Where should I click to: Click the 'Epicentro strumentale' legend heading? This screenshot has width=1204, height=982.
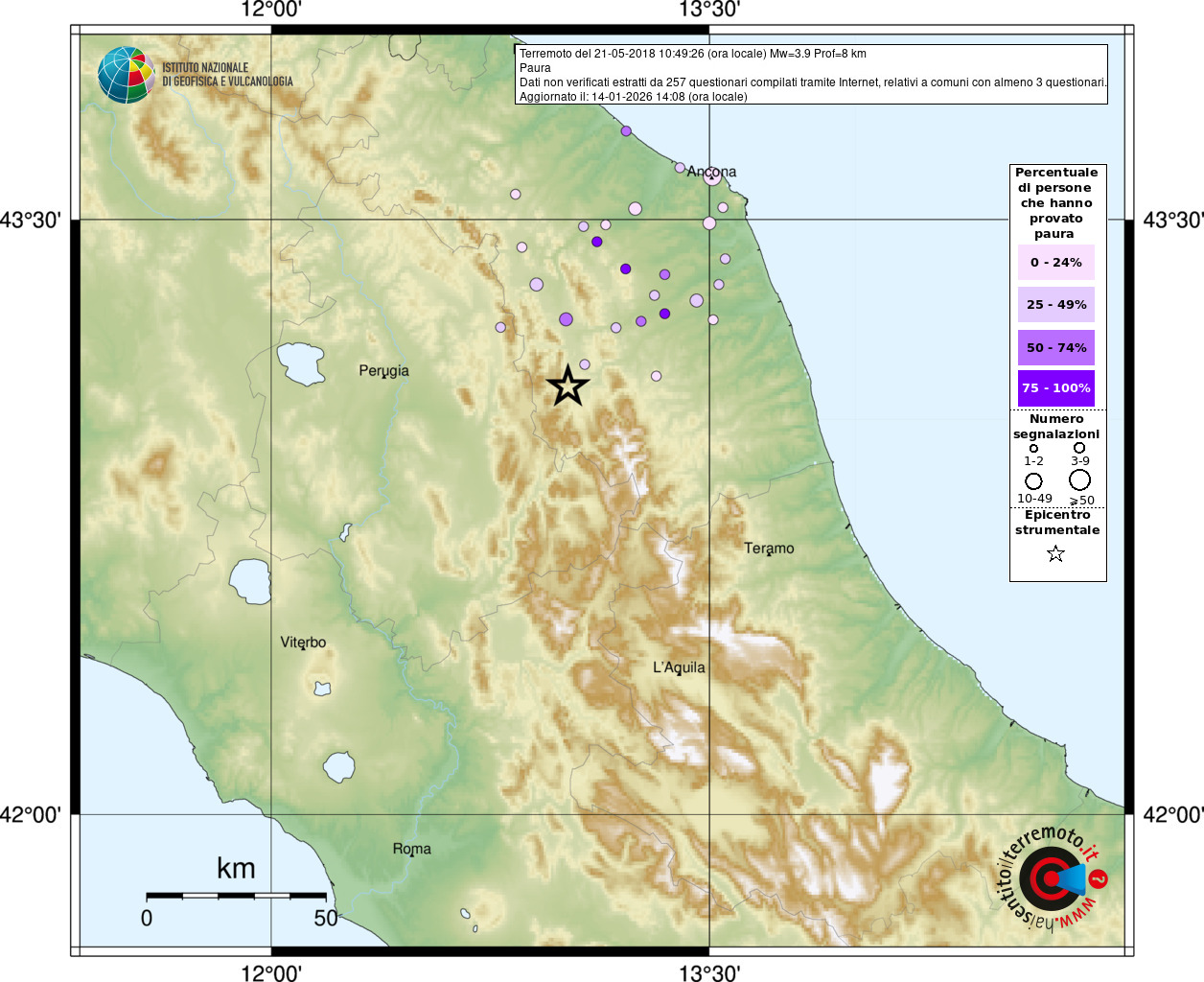(x=1057, y=523)
